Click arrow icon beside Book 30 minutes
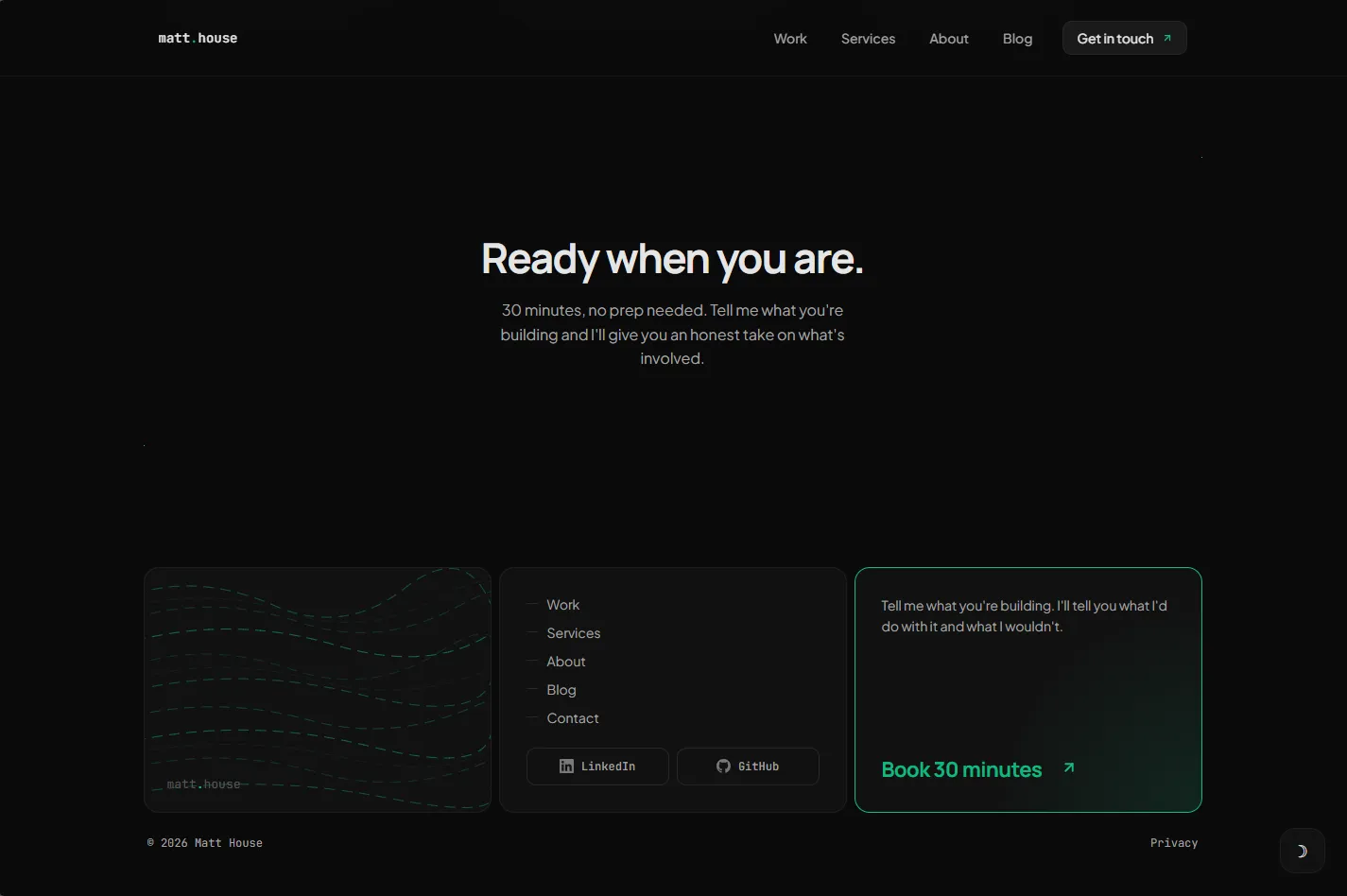This screenshot has height=896, width=1347. click(x=1069, y=767)
